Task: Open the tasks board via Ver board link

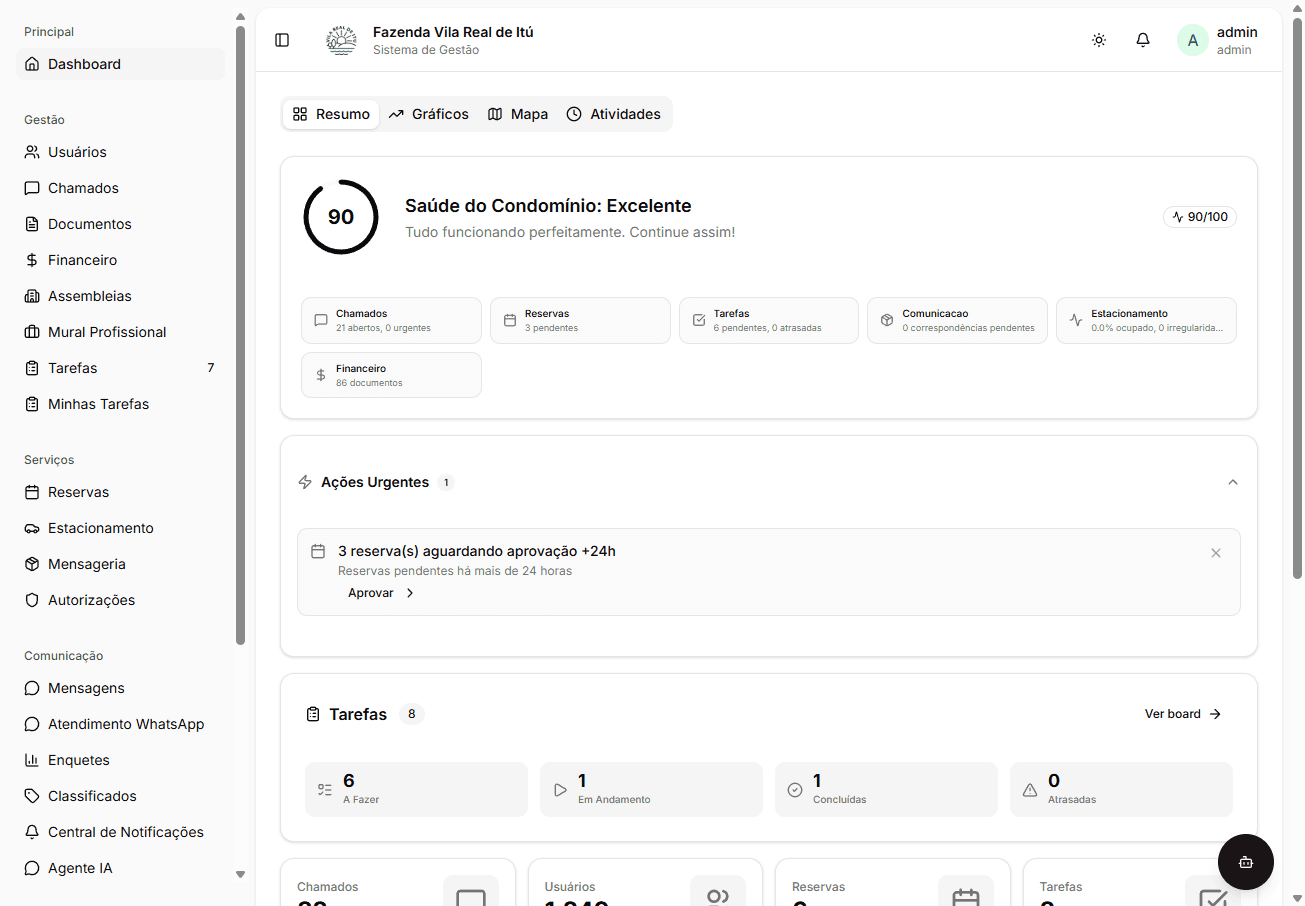Action: (x=1182, y=714)
